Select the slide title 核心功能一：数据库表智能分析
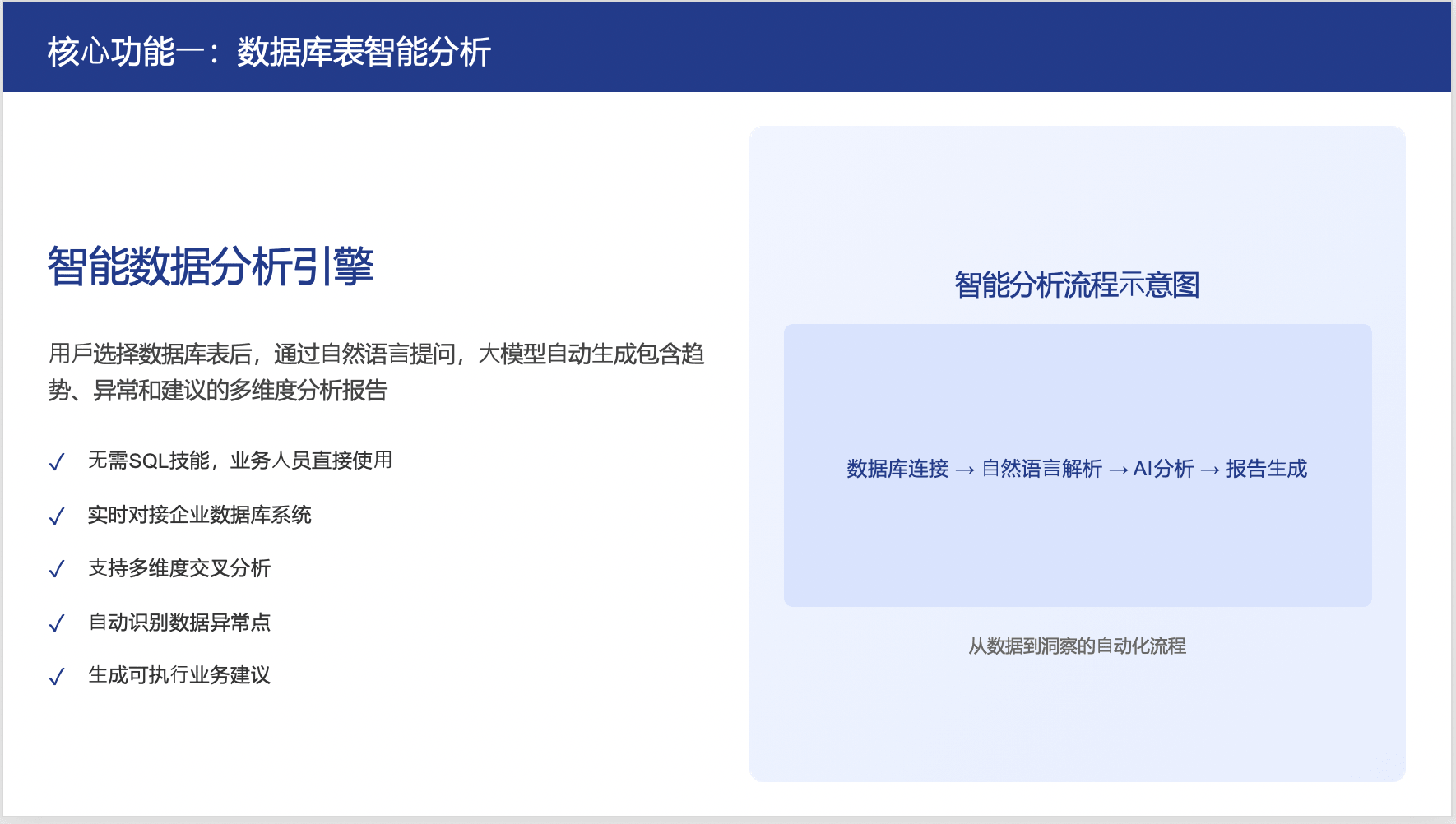 [269, 52]
